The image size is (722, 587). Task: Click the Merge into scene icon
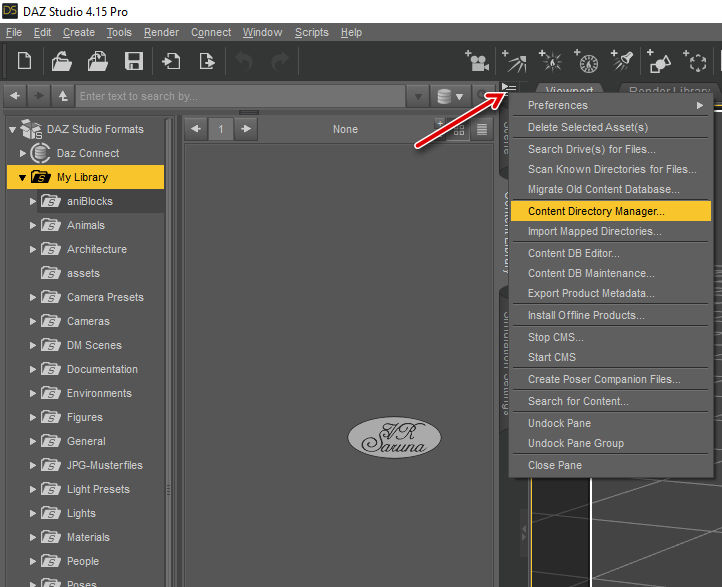(98, 61)
